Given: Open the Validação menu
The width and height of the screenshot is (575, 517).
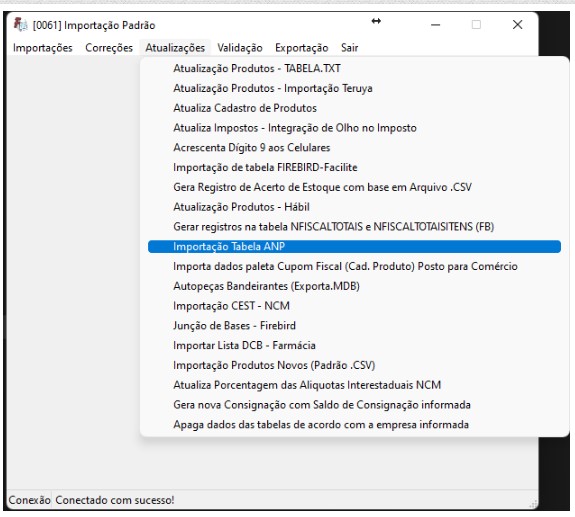Looking at the screenshot, I should (x=240, y=48).
